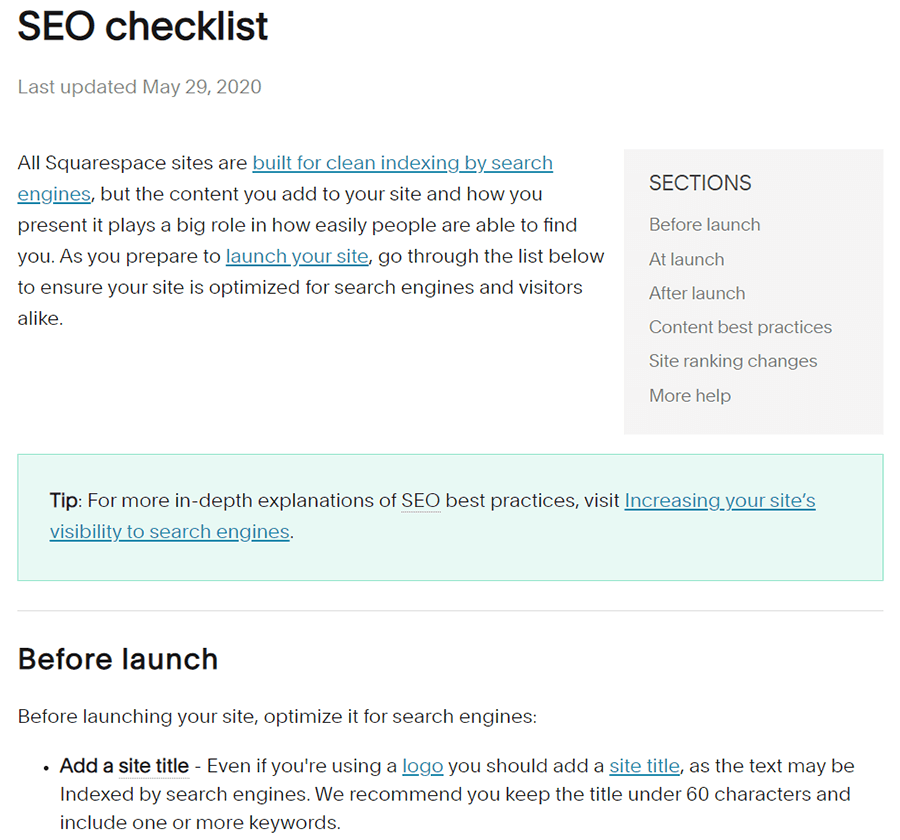Screen dimensions: 900x840
Task: Click the SEO checklist page heading
Action: 143,26
